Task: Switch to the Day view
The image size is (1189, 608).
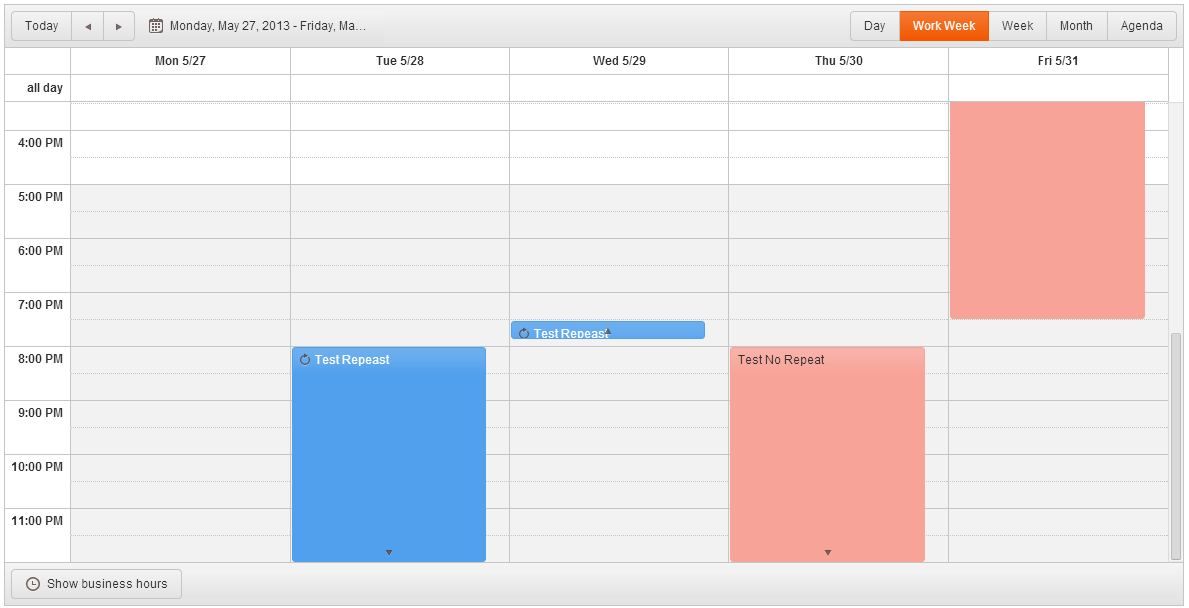Action: point(874,26)
